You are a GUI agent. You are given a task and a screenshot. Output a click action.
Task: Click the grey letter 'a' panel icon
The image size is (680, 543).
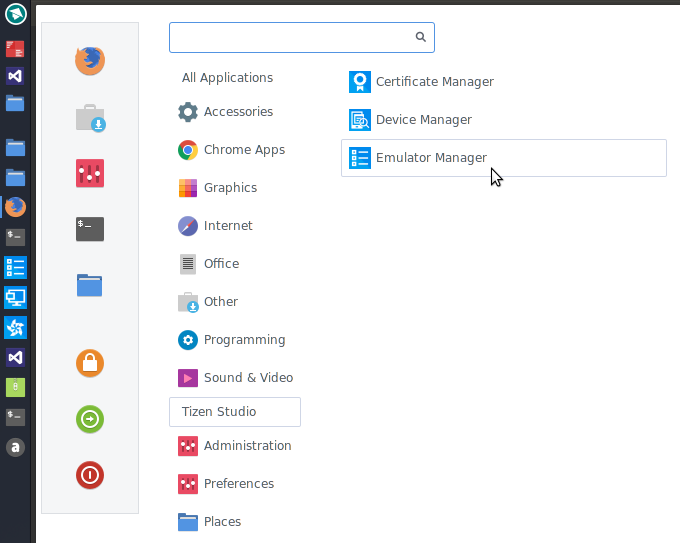click(x=15, y=447)
